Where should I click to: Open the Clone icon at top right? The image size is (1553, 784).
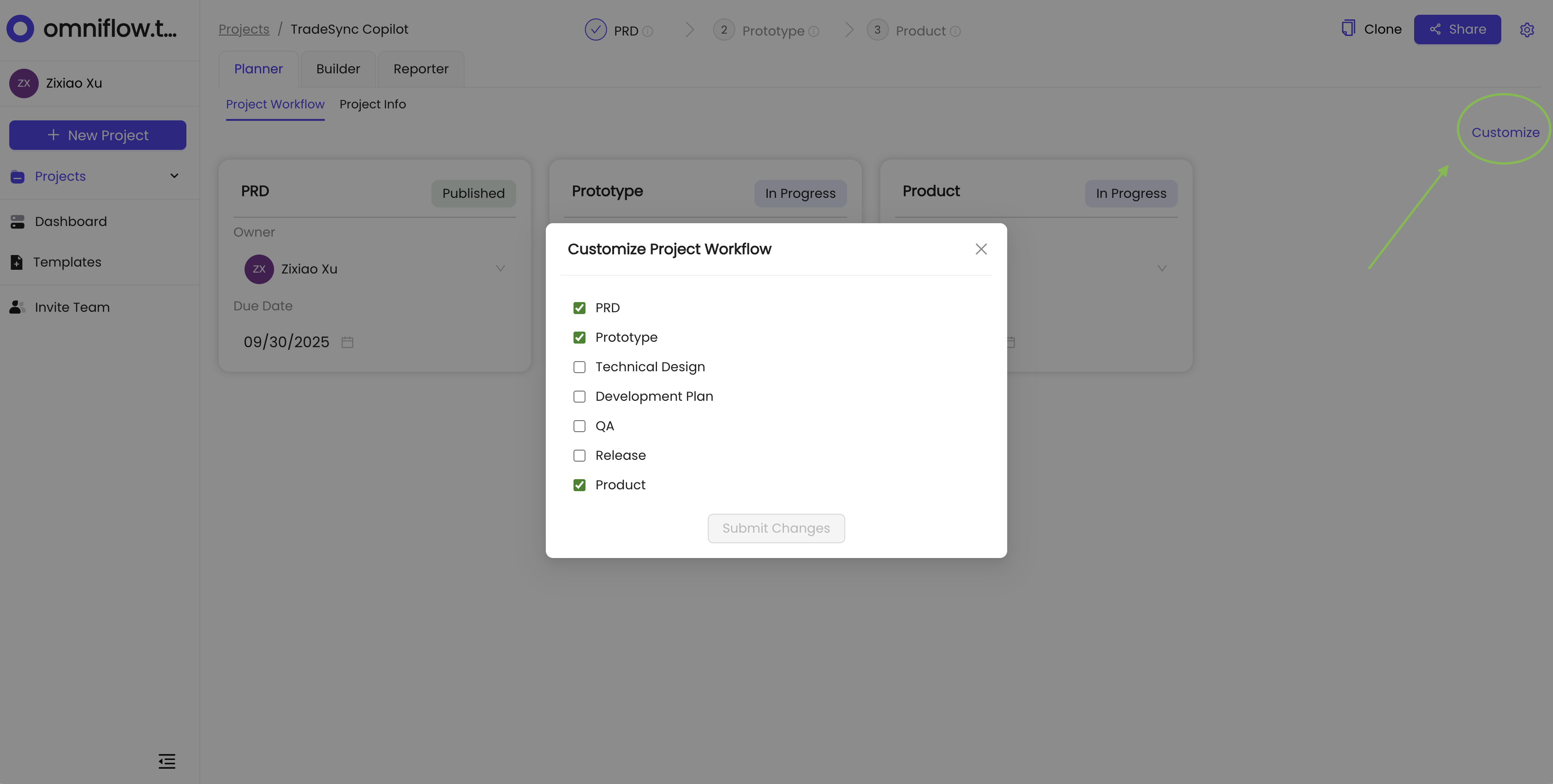tap(1349, 28)
